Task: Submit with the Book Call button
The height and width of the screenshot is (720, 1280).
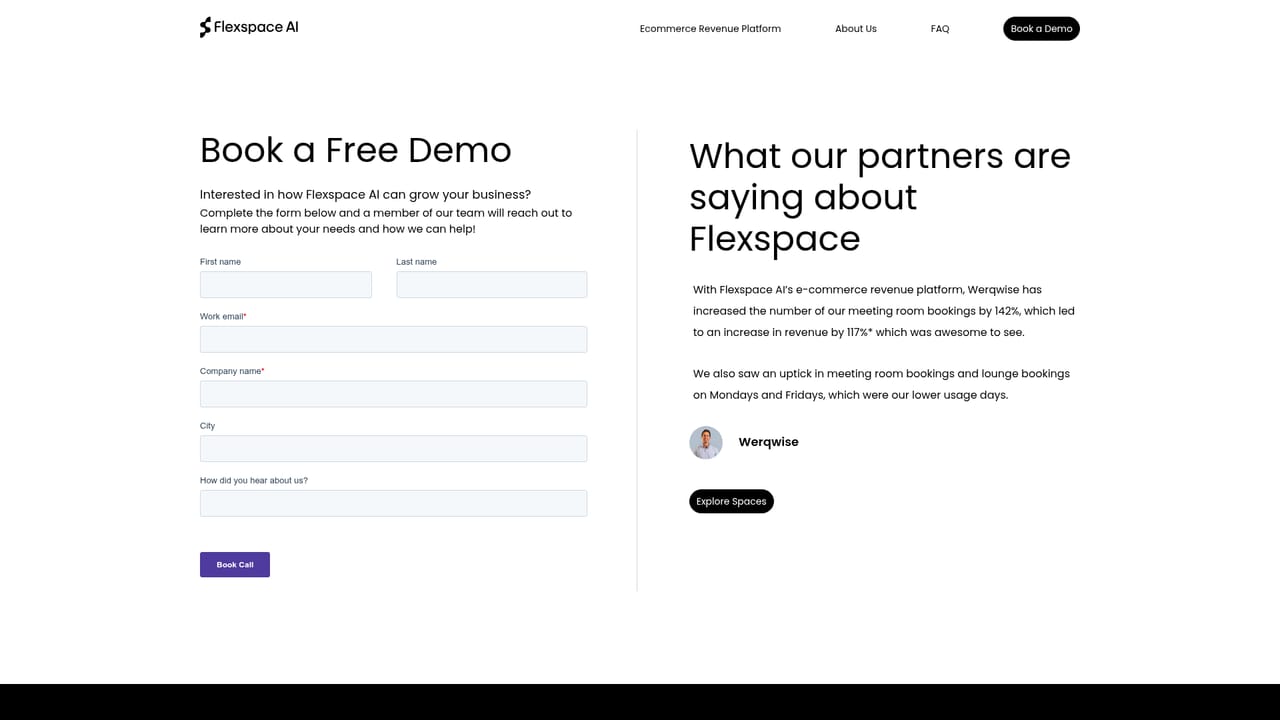Action: [x=235, y=565]
